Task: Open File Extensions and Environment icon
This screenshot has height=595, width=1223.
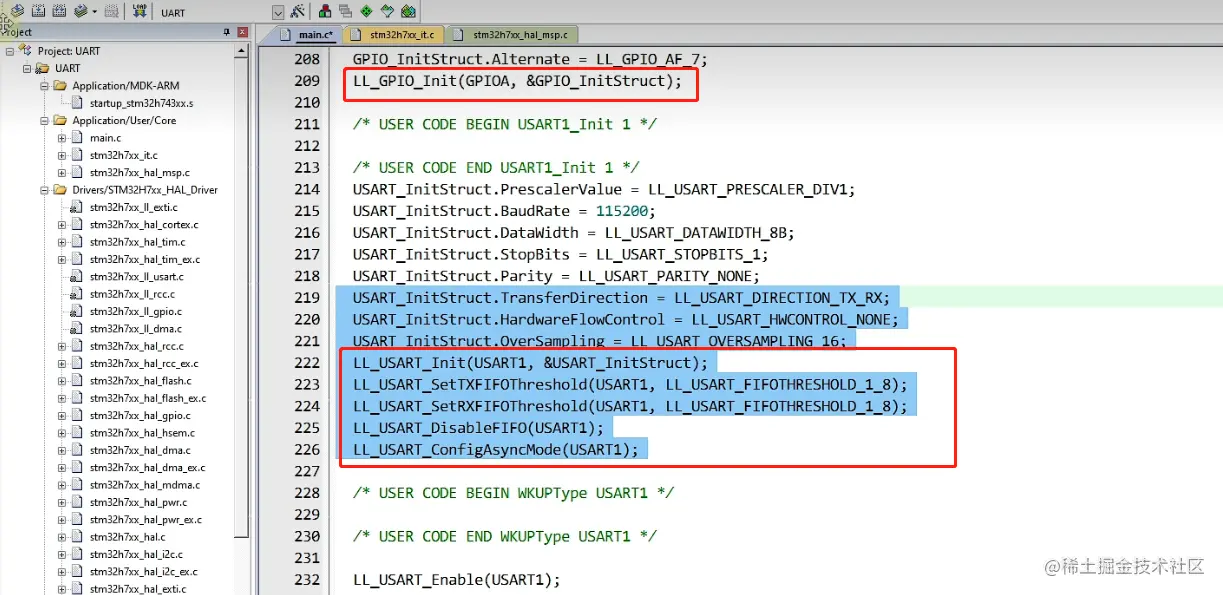Action: tap(325, 12)
